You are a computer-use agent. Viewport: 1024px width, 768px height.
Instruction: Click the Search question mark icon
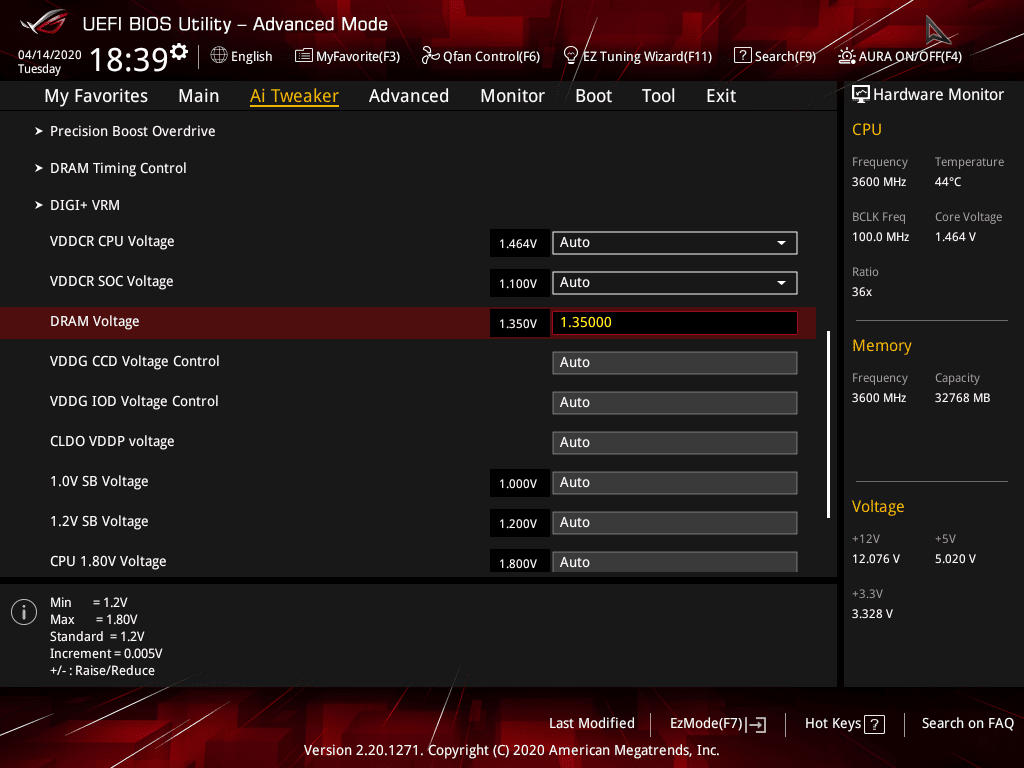tap(743, 56)
